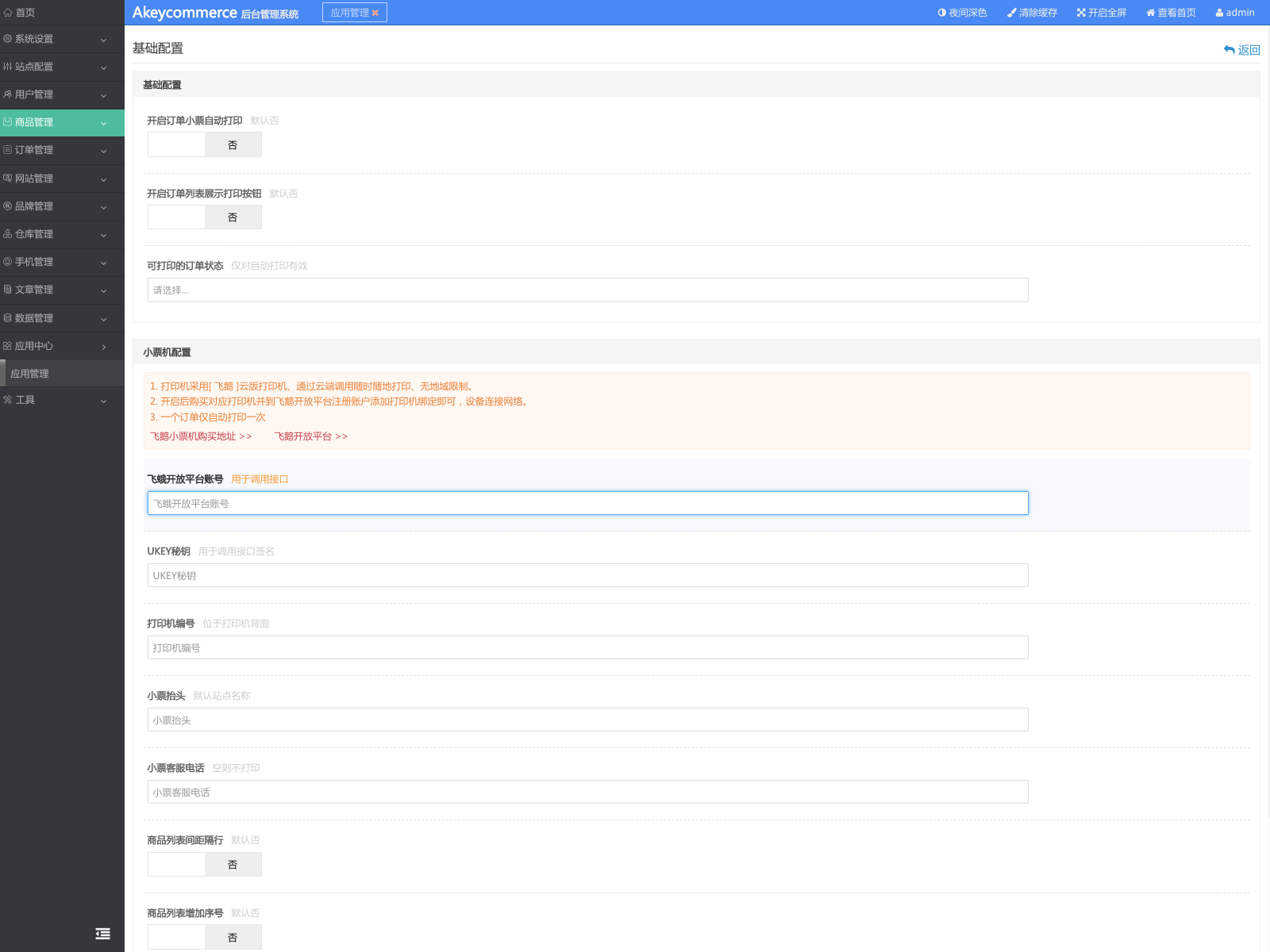Click the expand arrows fullscreen icon
The width and height of the screenshot is (1270, 952).
click(x=1081, y=13)
